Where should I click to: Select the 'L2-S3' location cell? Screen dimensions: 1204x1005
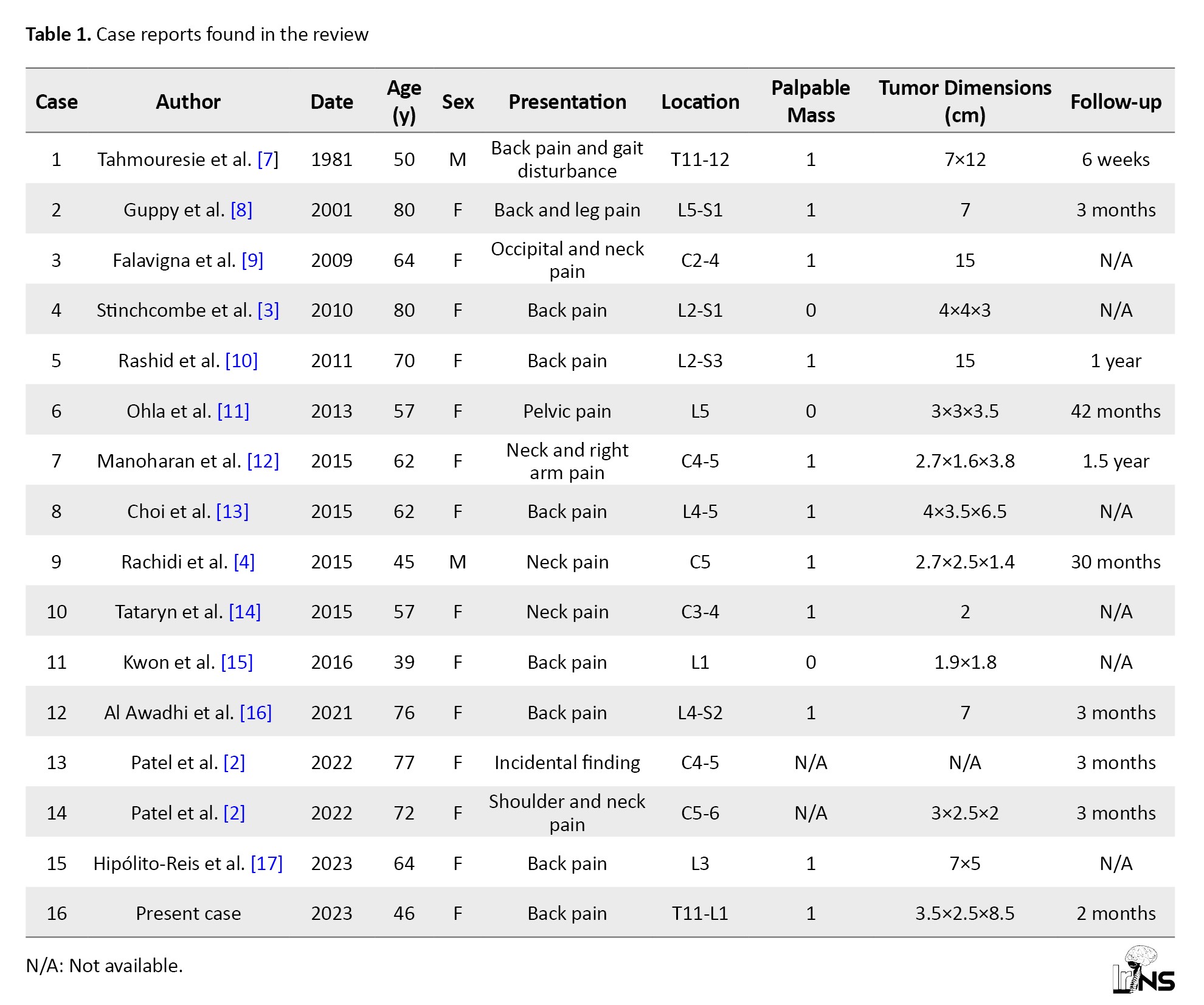(x=700, y=361)
